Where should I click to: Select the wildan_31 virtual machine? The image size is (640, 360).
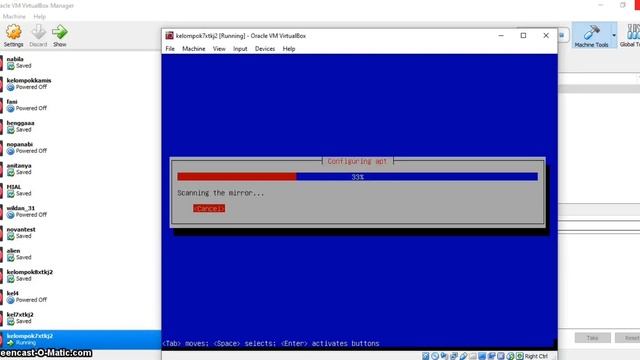coord(80,211)
